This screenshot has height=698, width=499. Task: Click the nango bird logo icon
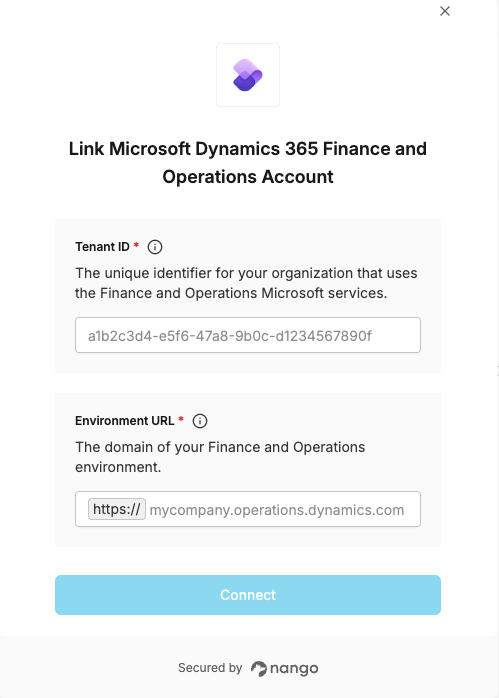pos(259,669)
